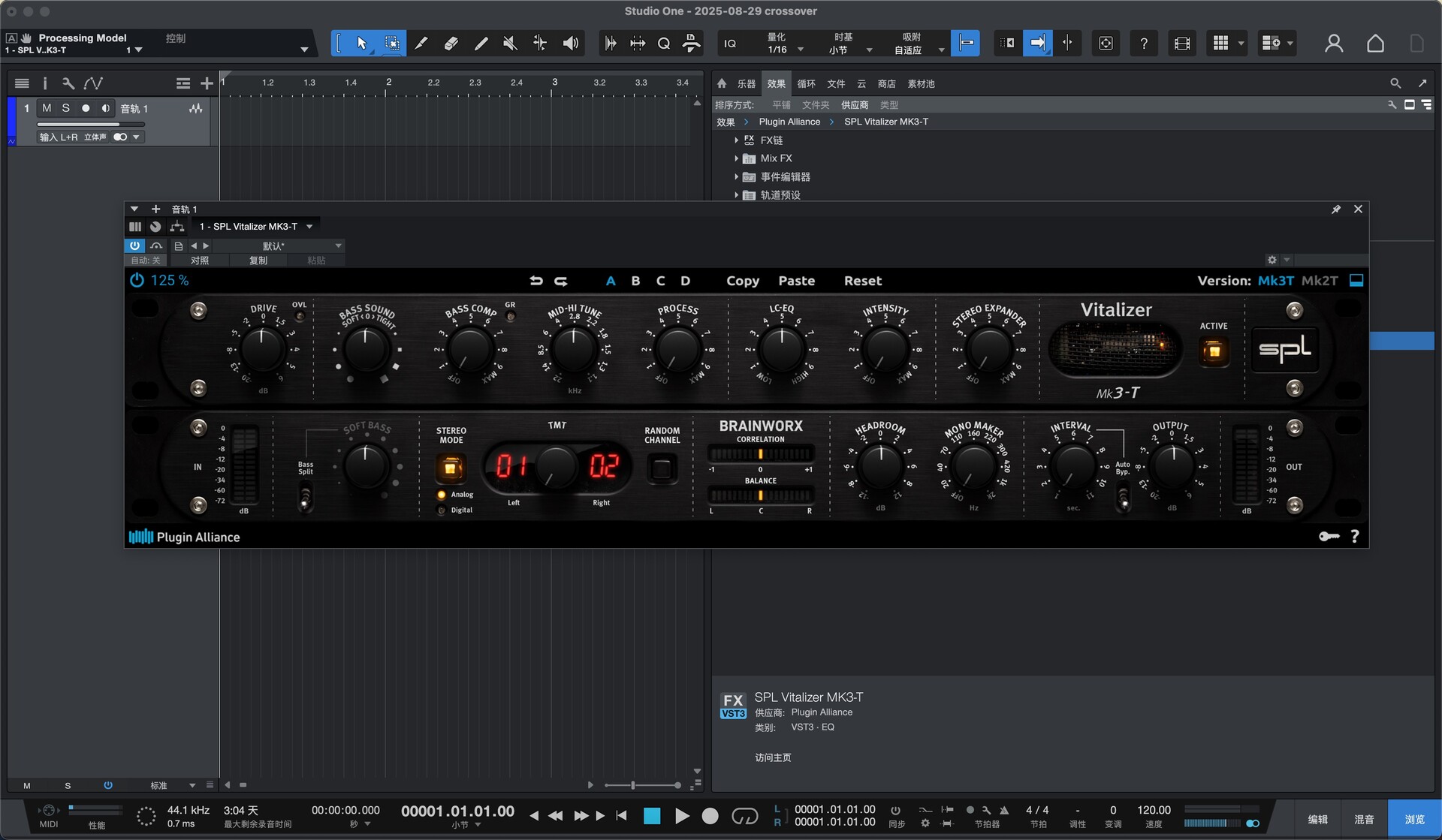Open the user account icon
The image size is (1442, 840).
point(1334,44)
